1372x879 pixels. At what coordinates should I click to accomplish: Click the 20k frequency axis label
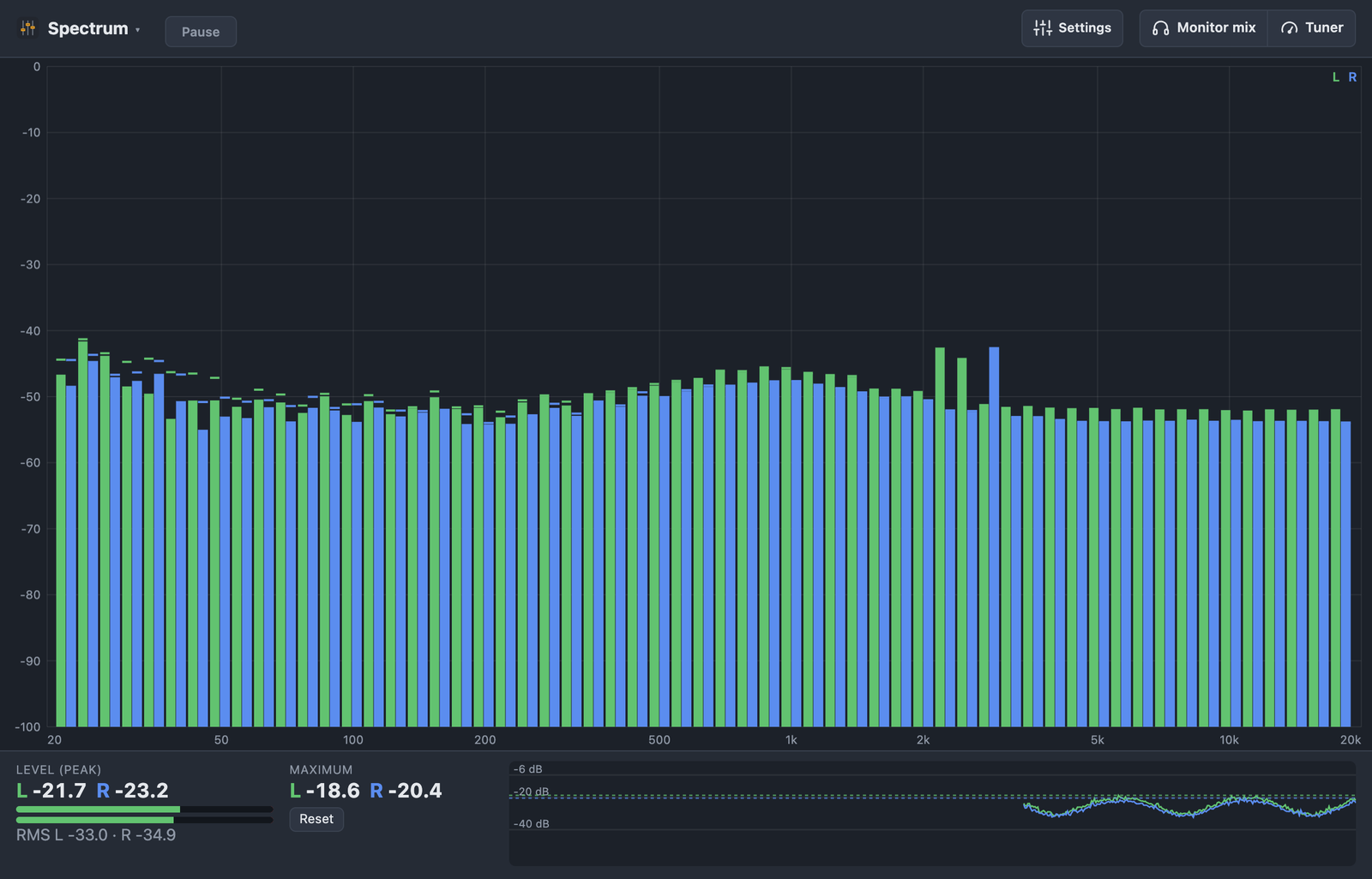click(x=1351, y=740)
